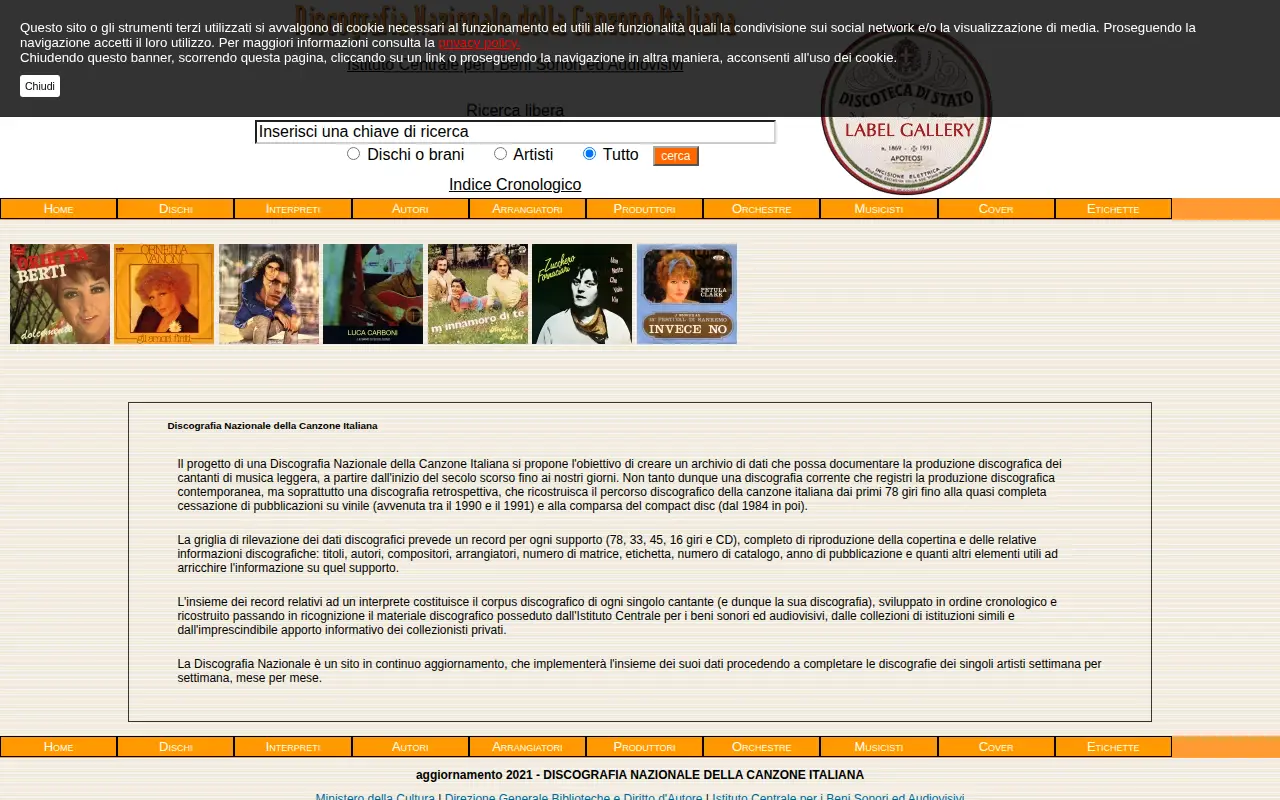Open Arrangiatori in bottom menu
This screenshot has width=1280, height=800.
[x=527, y=747]
